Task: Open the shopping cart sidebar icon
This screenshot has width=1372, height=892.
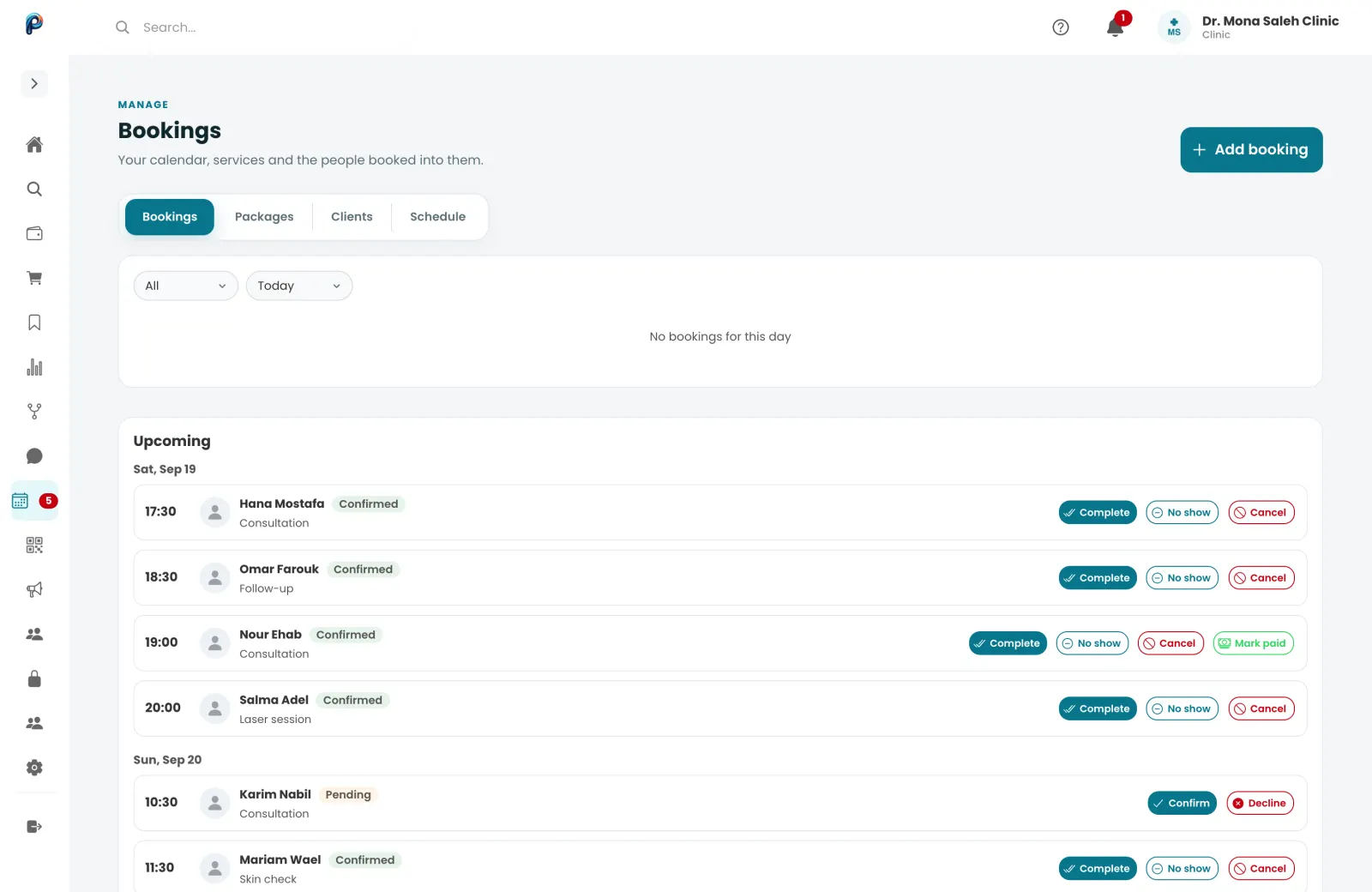Action: 34,278
